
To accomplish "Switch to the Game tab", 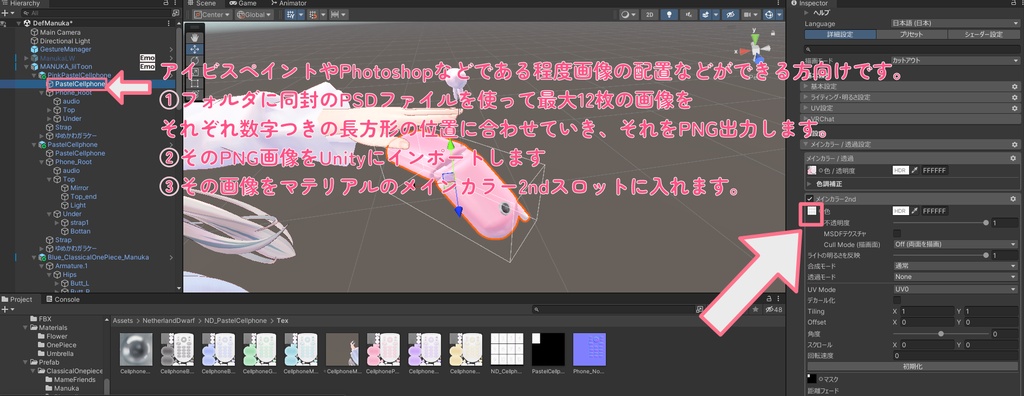I will [x=243, y=3].
